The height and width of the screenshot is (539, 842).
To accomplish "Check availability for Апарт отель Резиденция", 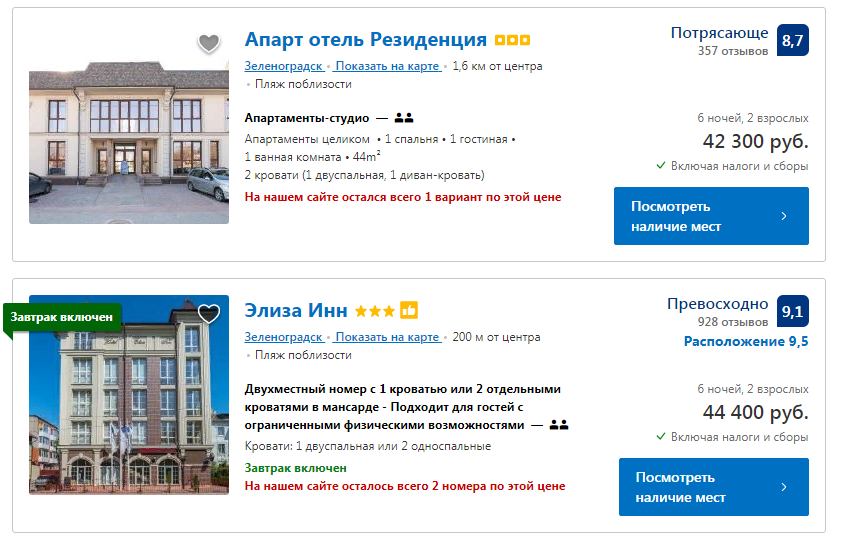I will coord(712,216).
